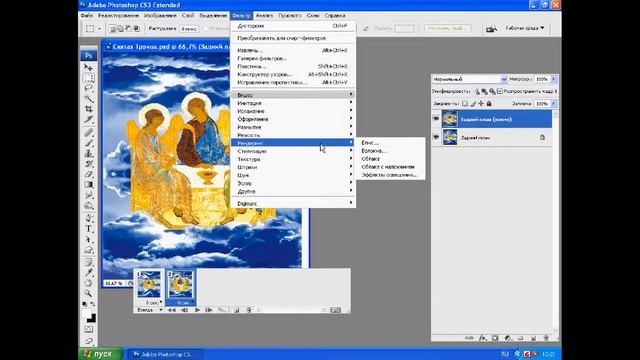The height and width of the screenshot is (360, 640).
Task: Toggle the Распространить кадр 1 checkbox
Action: pyautogui.click(x=500, y=91)
